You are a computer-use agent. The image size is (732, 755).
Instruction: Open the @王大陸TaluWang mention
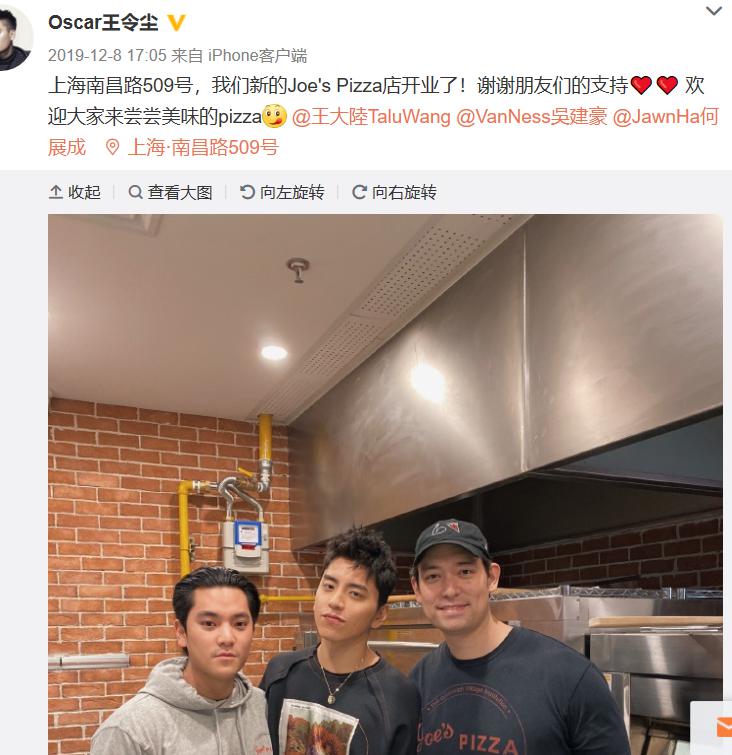(371, 117)
